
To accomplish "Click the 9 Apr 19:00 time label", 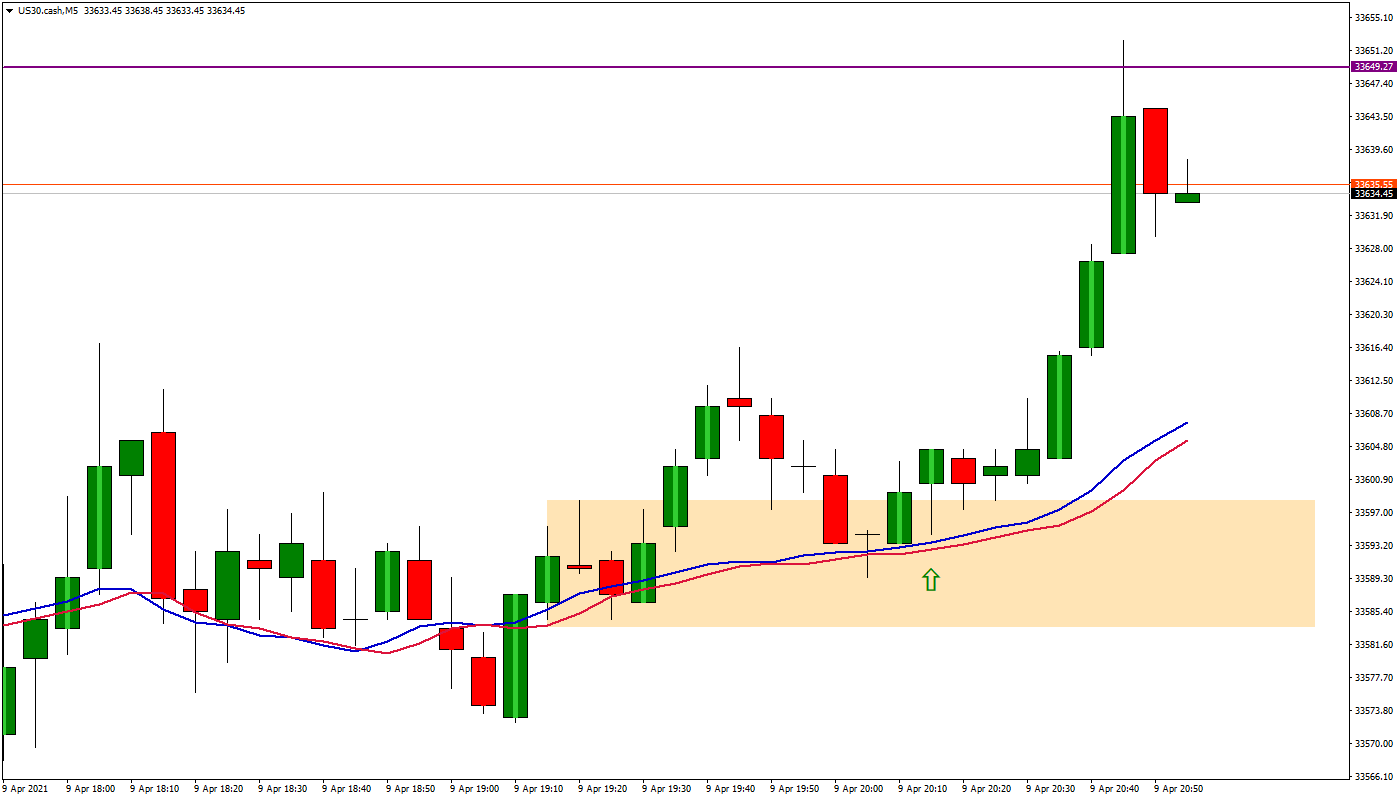I will [475, 789].
